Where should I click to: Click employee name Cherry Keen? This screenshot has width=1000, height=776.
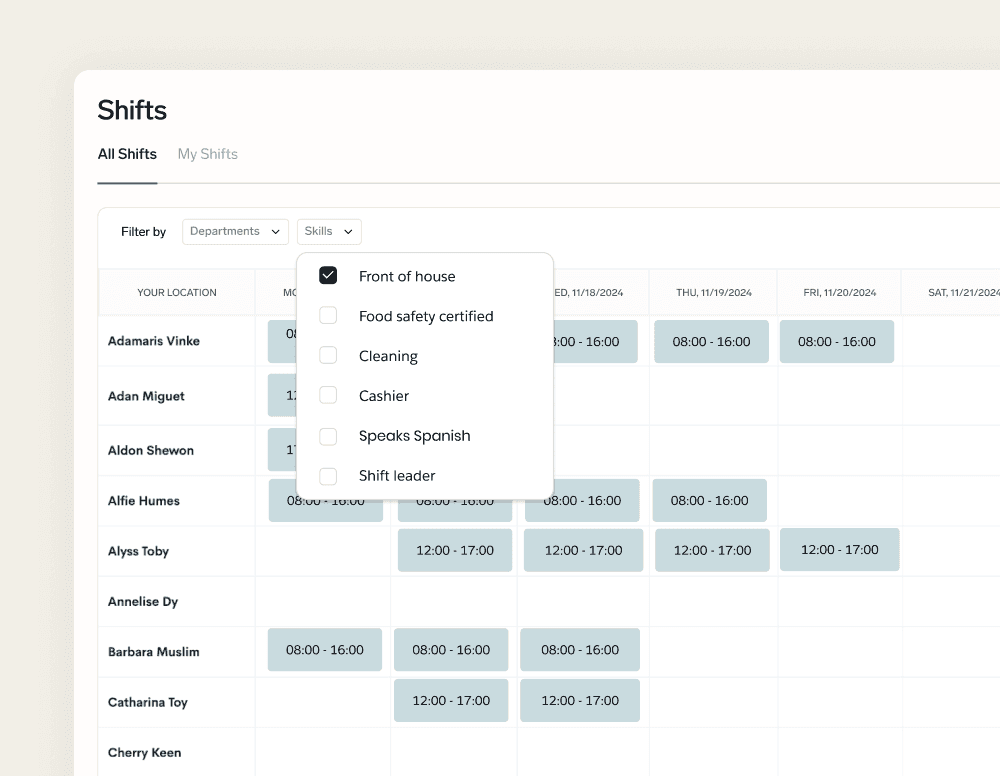[144, 752]
